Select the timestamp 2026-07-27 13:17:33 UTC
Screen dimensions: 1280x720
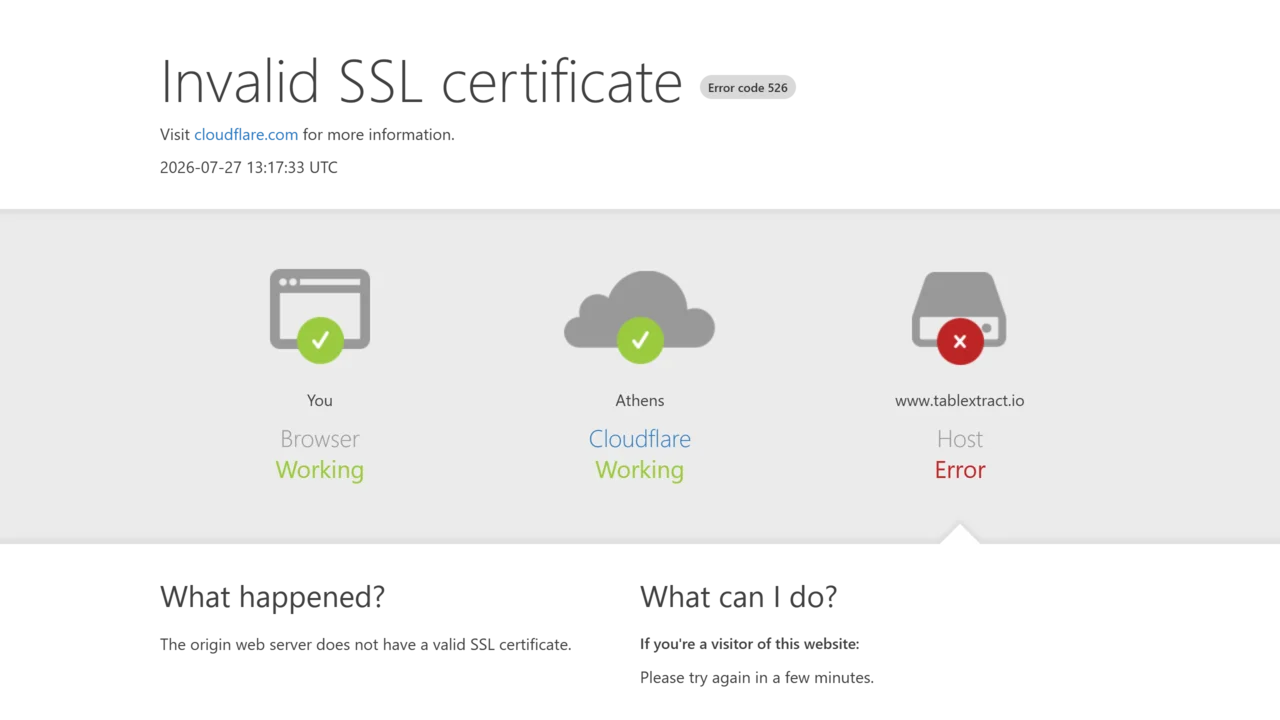(x=249, y=168)
